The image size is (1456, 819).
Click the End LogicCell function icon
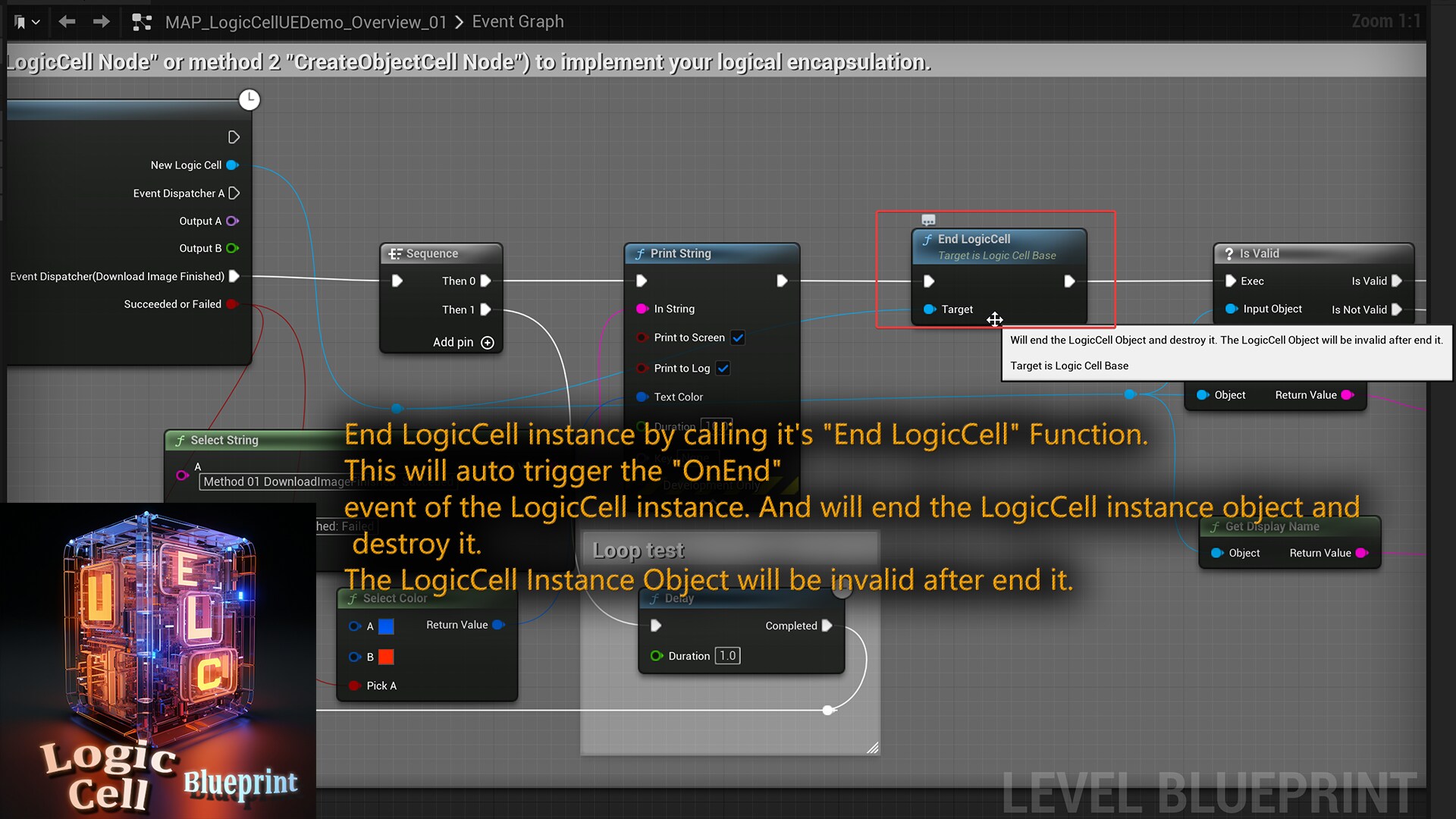point(927,239)
